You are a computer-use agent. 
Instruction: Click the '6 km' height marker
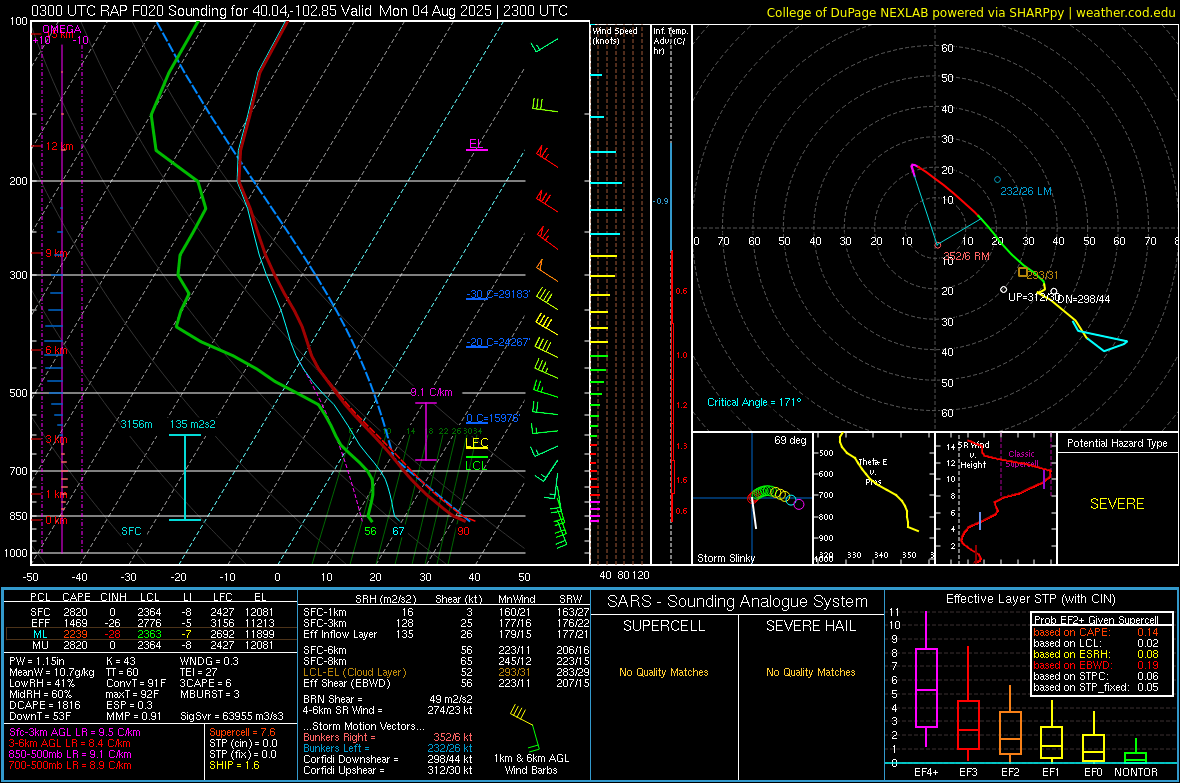56,350
